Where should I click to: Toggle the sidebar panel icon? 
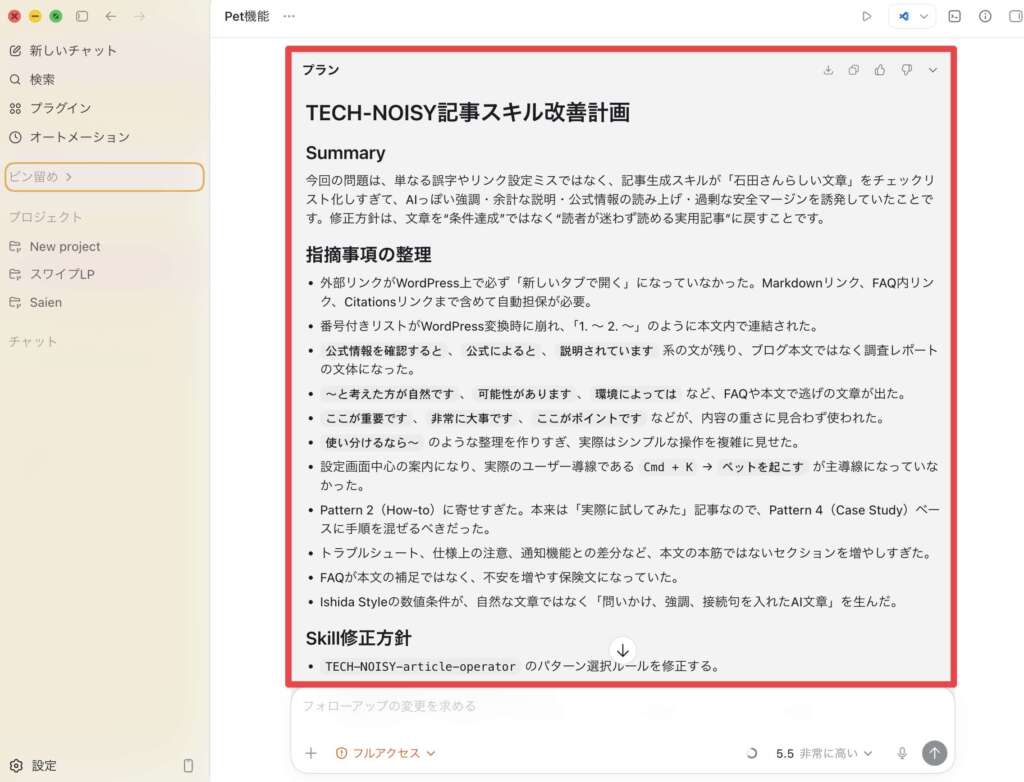coord(82,16)
